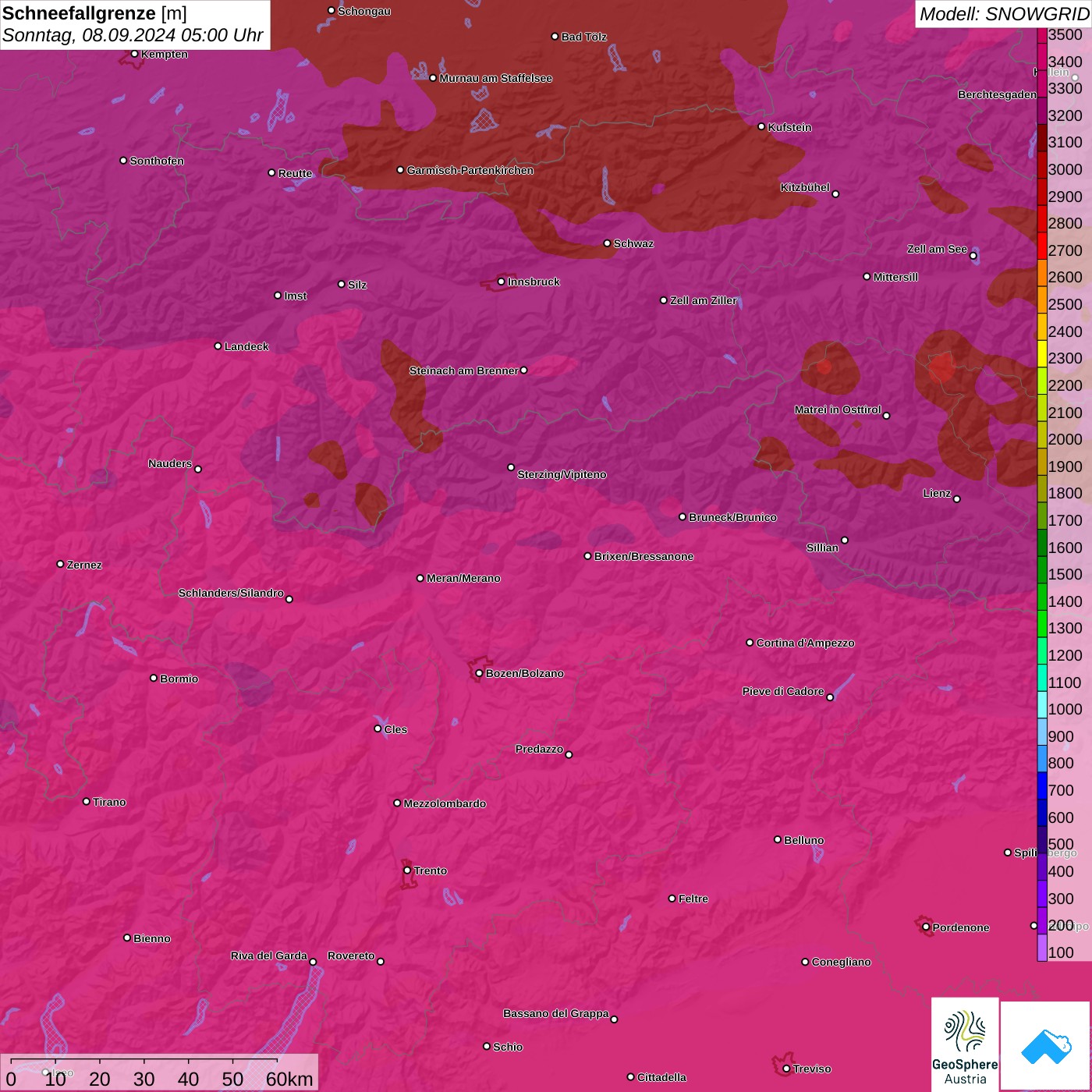Click the Berchtesgaden label
This screenshot has height=1092, width=1092.
997,94
